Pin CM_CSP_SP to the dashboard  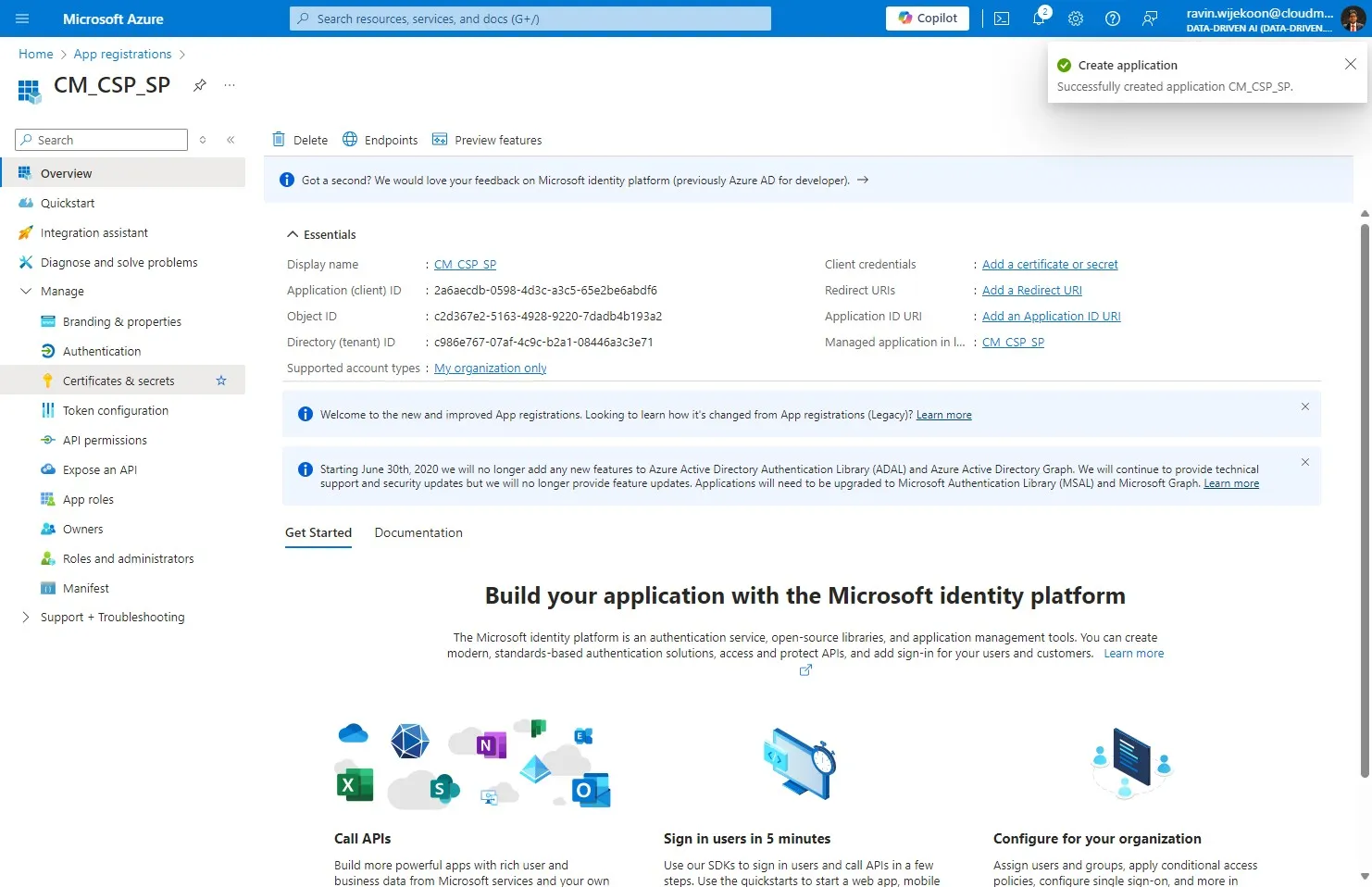click(199, 85)
